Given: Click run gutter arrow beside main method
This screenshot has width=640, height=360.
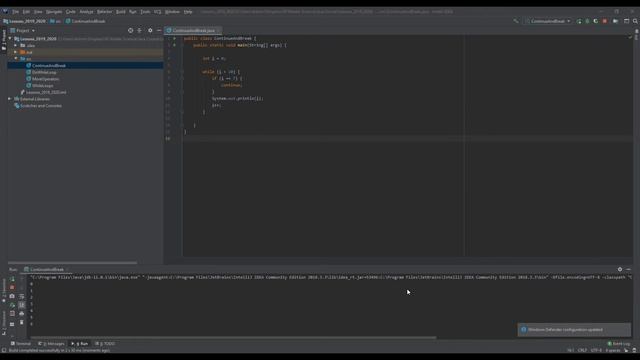Looking at the screenshot, I should pyautogui.click(x=174, y=45).
